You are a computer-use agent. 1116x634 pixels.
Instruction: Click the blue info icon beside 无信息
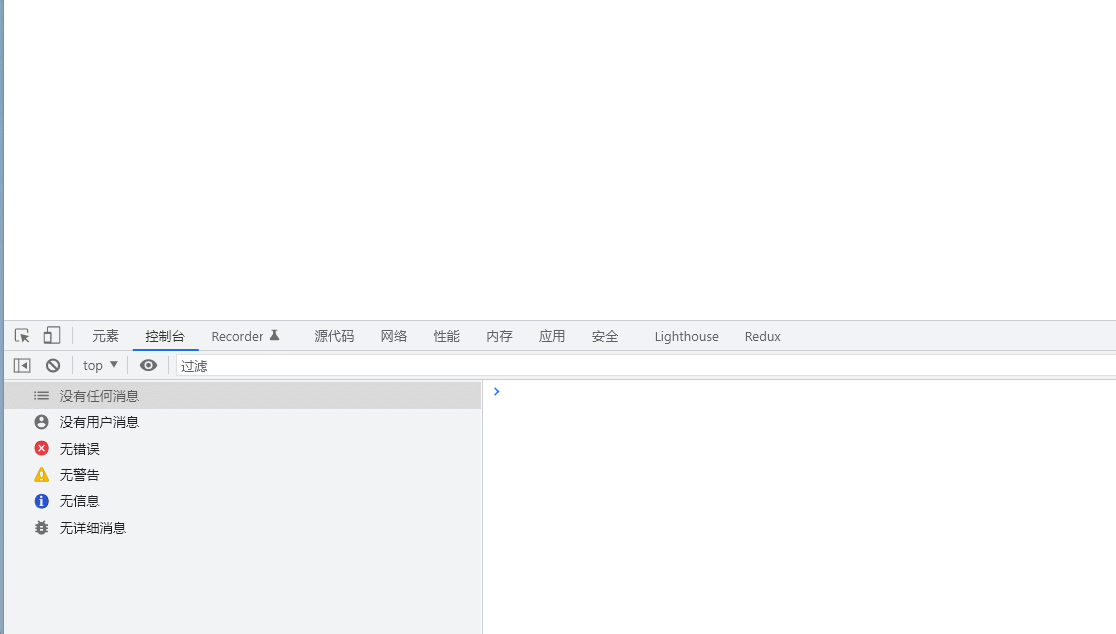[x=42, y=501]
